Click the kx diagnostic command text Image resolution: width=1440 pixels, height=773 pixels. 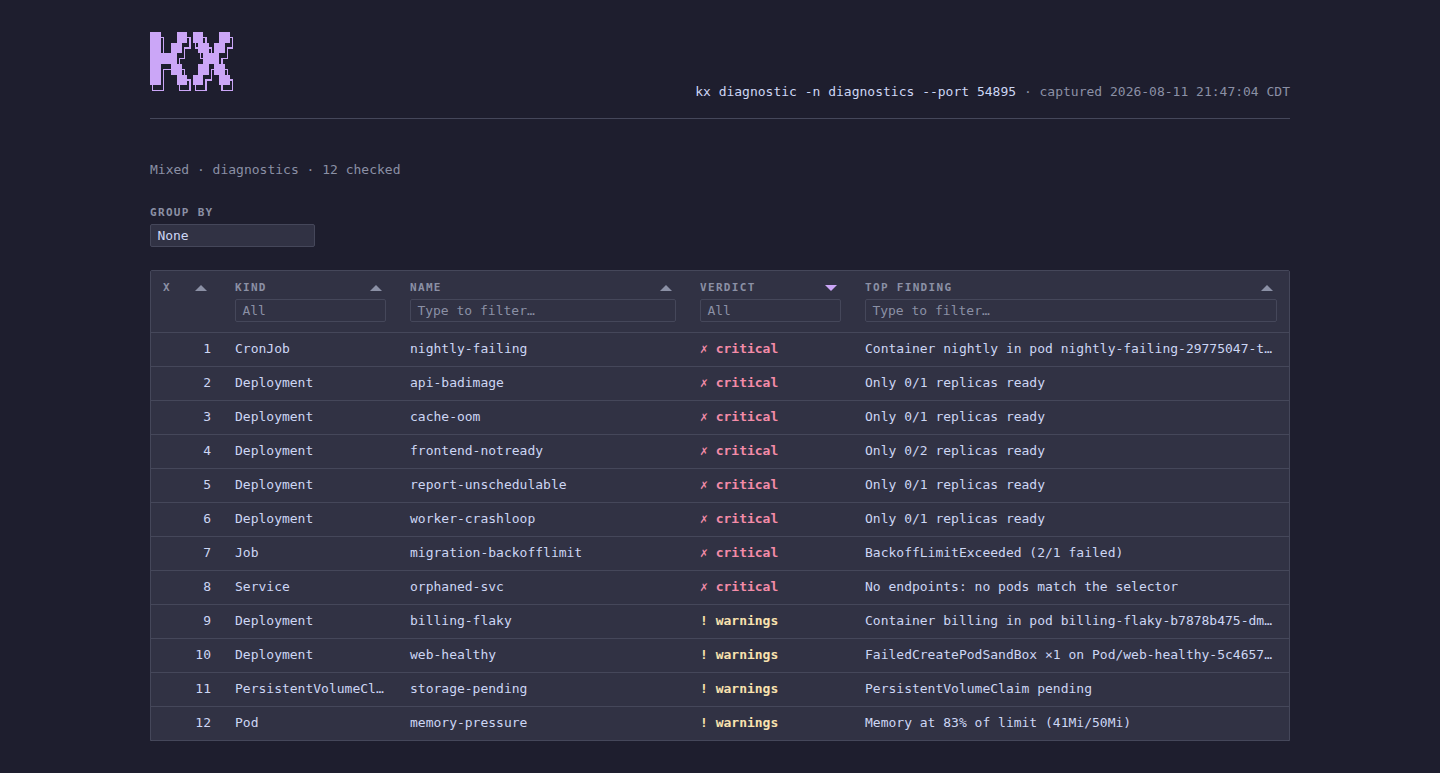[x=856, y=92]
